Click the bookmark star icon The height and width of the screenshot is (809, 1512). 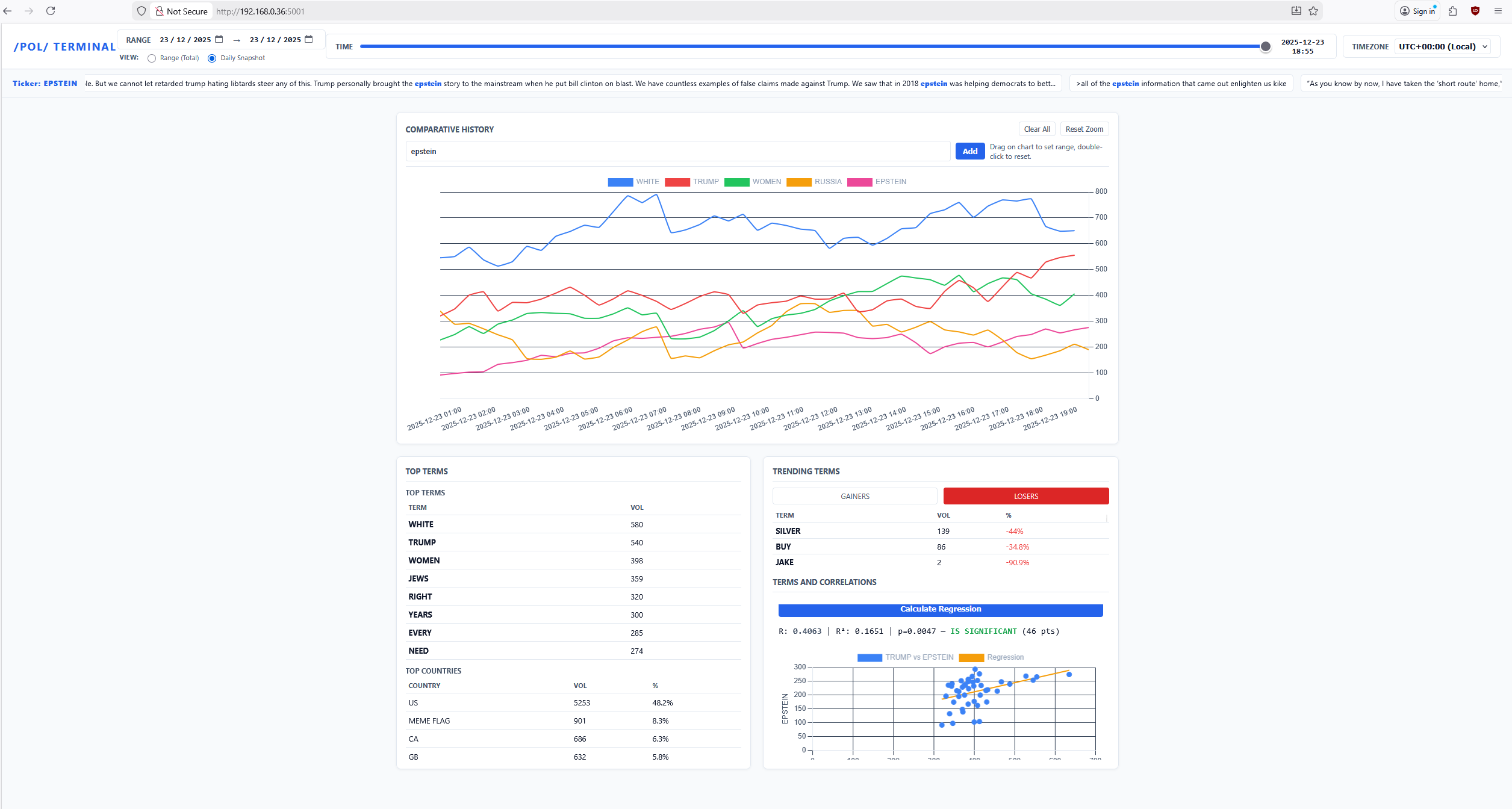tap(1313, 11)
